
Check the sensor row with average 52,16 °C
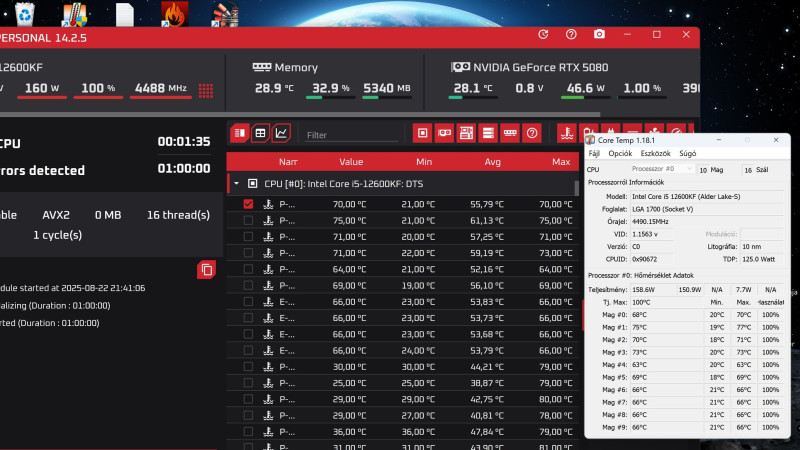248,269
